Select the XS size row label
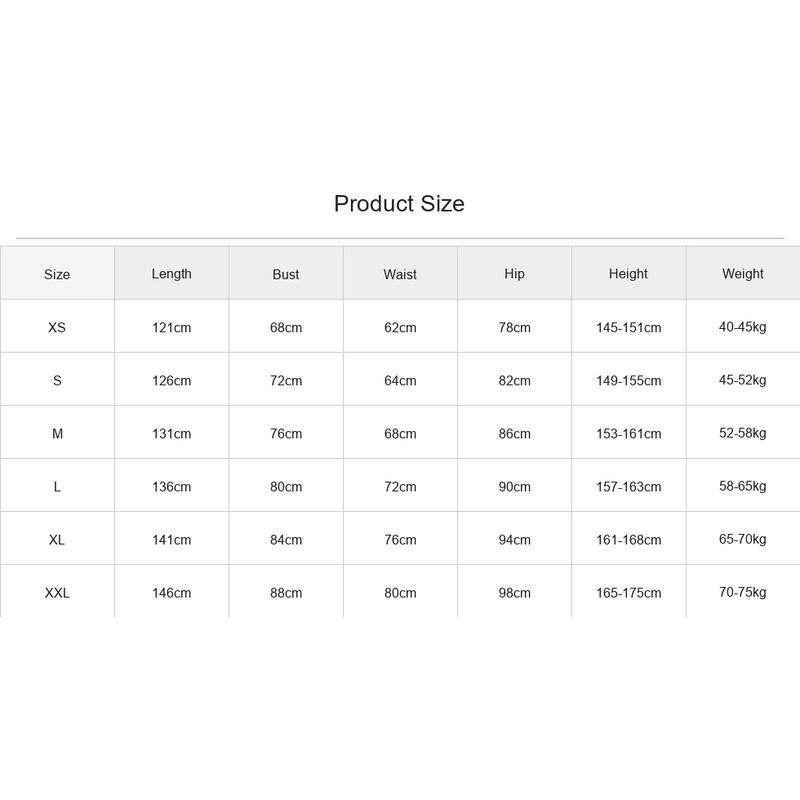The width and height of the screenshot is (800, 800). point(57,328)
